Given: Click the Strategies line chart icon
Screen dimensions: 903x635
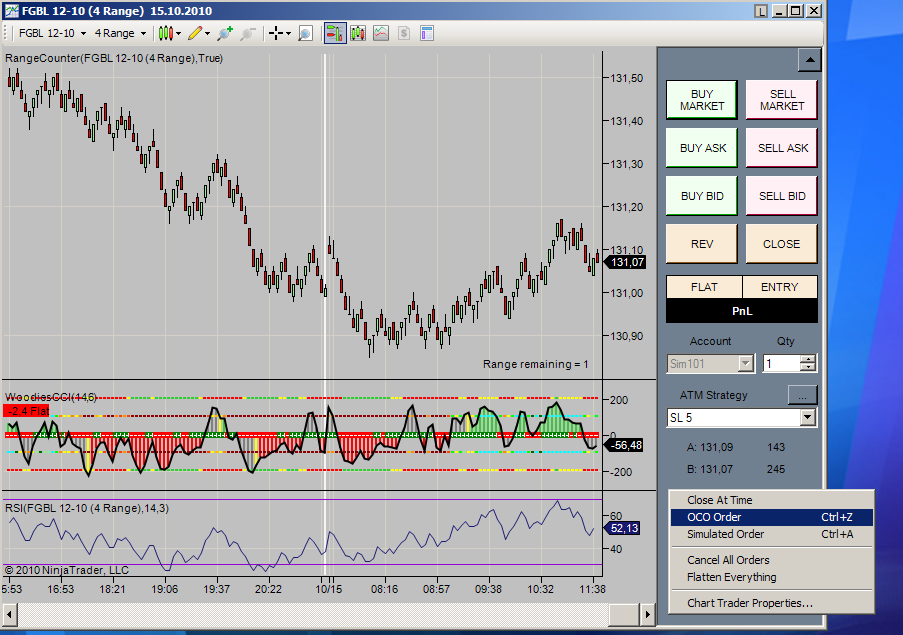Looking at the screenshot, I should point(381,33).
